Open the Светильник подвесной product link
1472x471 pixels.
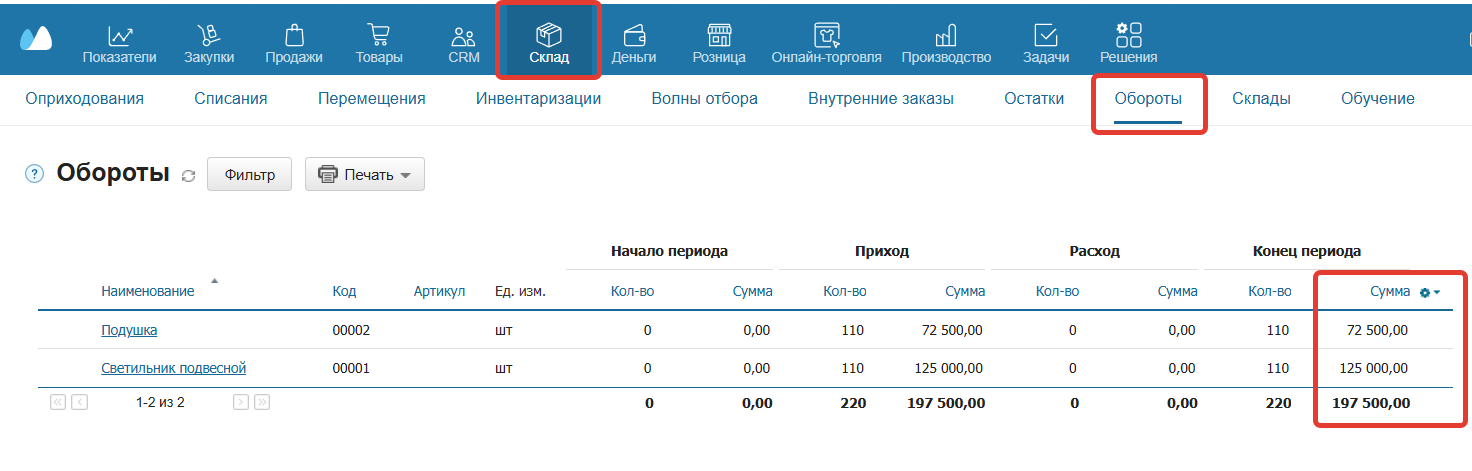[174, 368]
